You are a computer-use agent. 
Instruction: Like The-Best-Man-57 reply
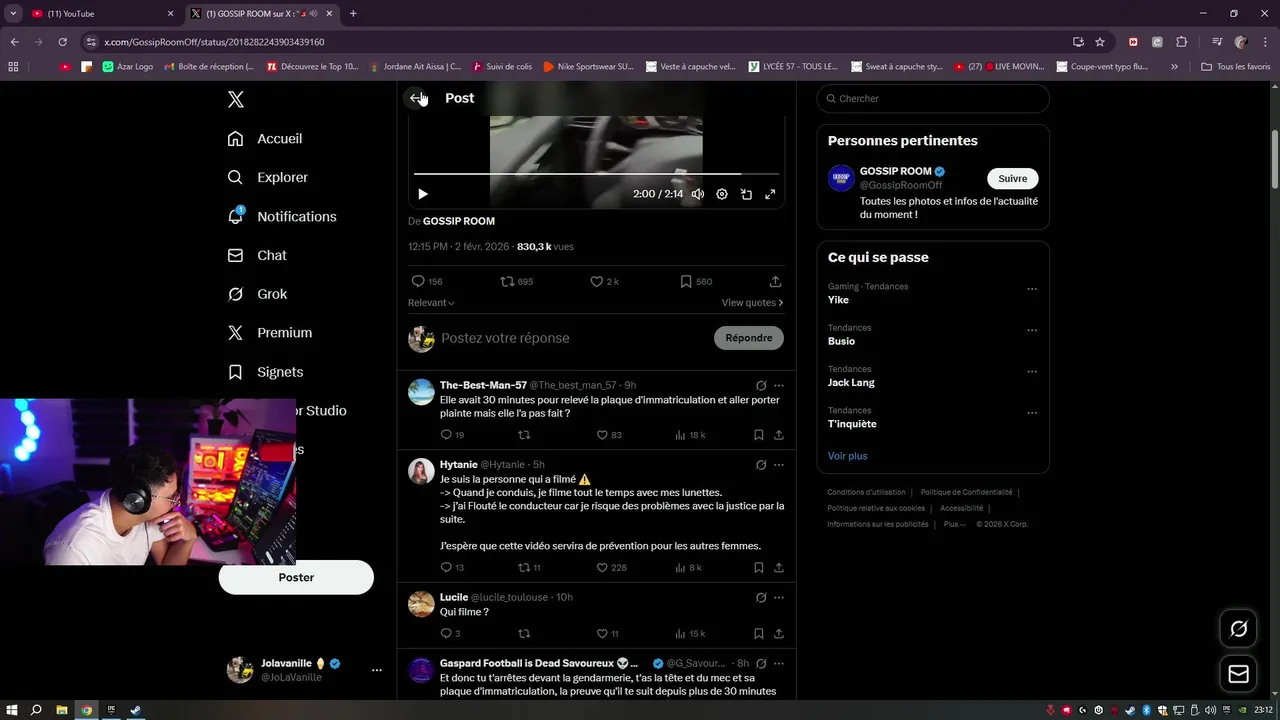click(610, 435)
